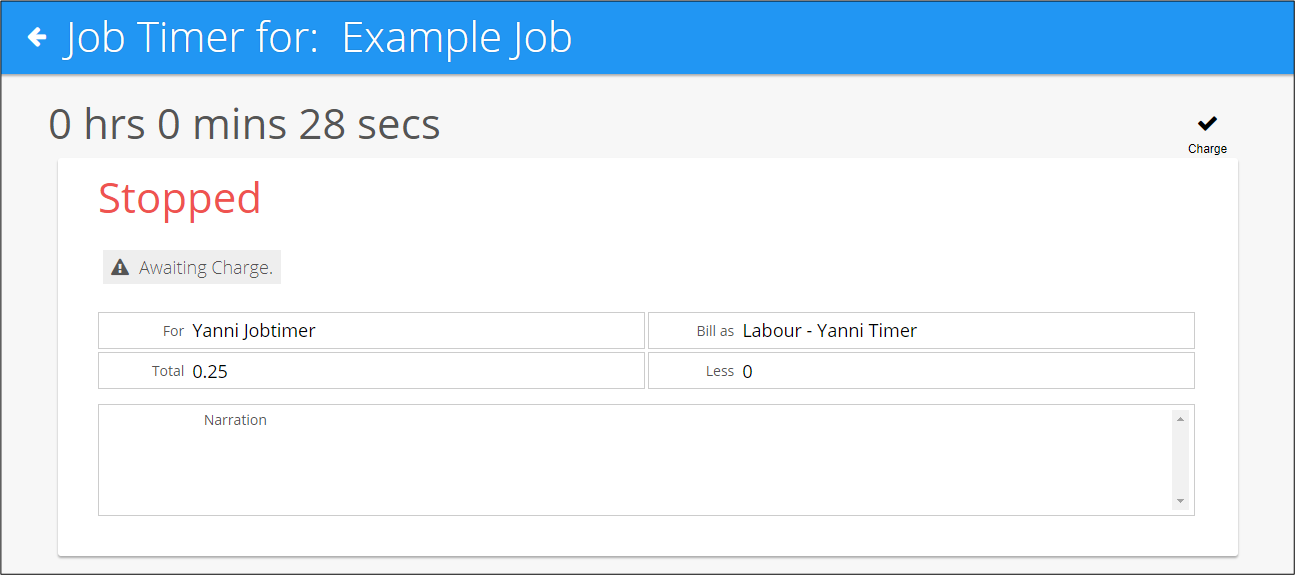1295x575 pixels.
Task: Click the red Stopped status heading
Action: tap(180, 198)
